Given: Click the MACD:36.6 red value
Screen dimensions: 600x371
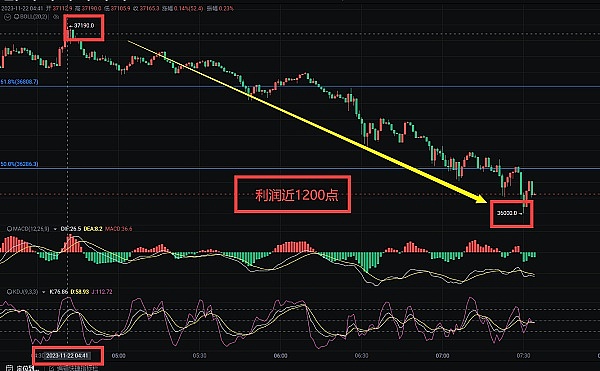Looking at the screenshot, I should 119,229.
